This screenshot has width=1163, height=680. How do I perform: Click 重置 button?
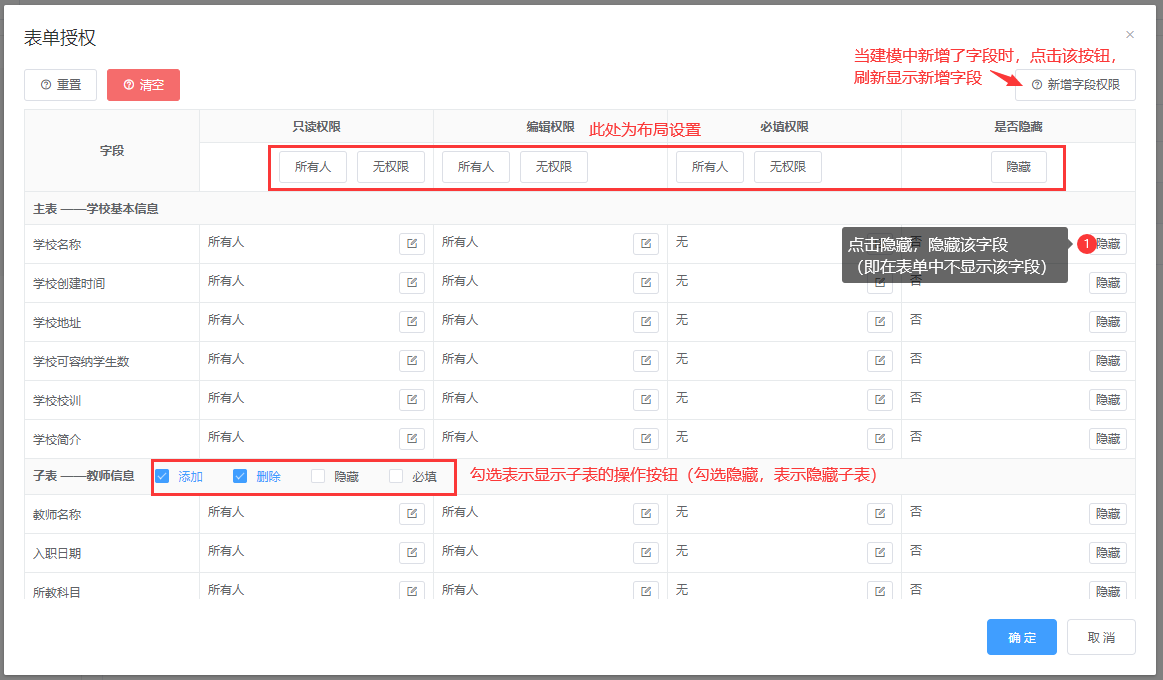[x=60, y=85]
